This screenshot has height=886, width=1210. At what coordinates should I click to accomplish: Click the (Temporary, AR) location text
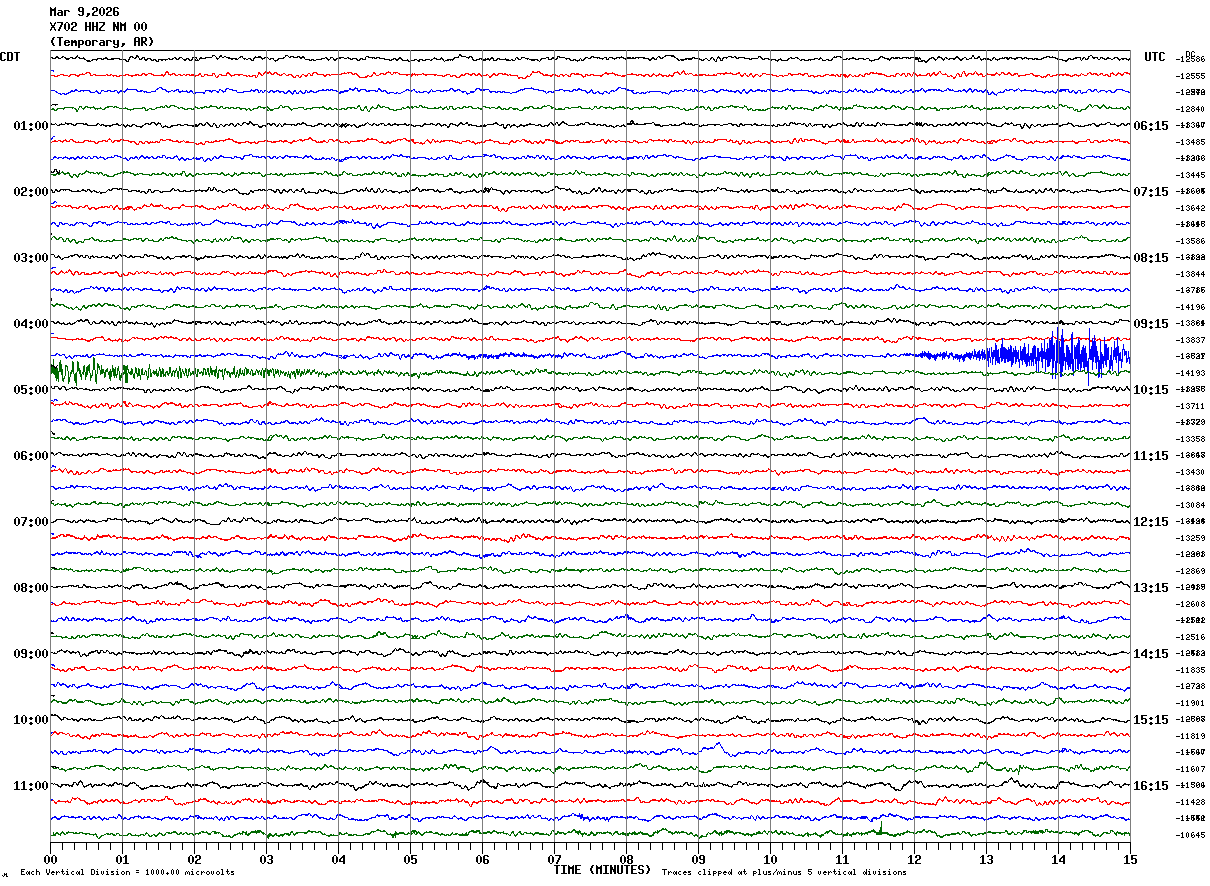pyautogui.click(x=102, y=42)
